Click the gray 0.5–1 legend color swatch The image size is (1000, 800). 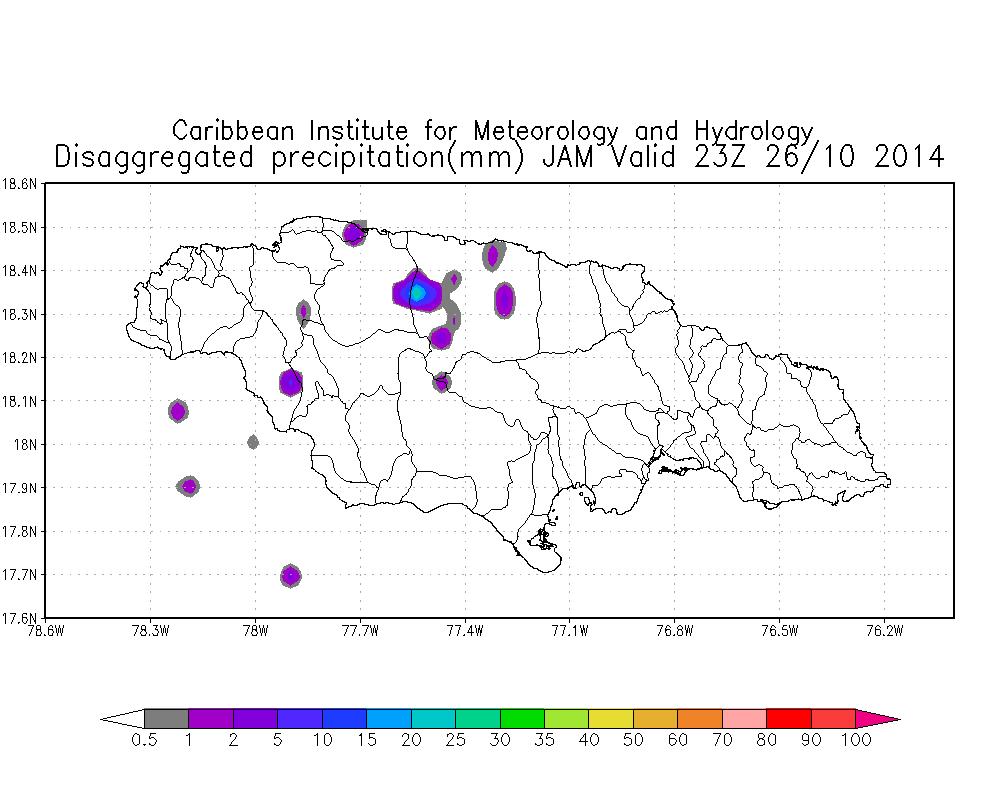point(166,718)
